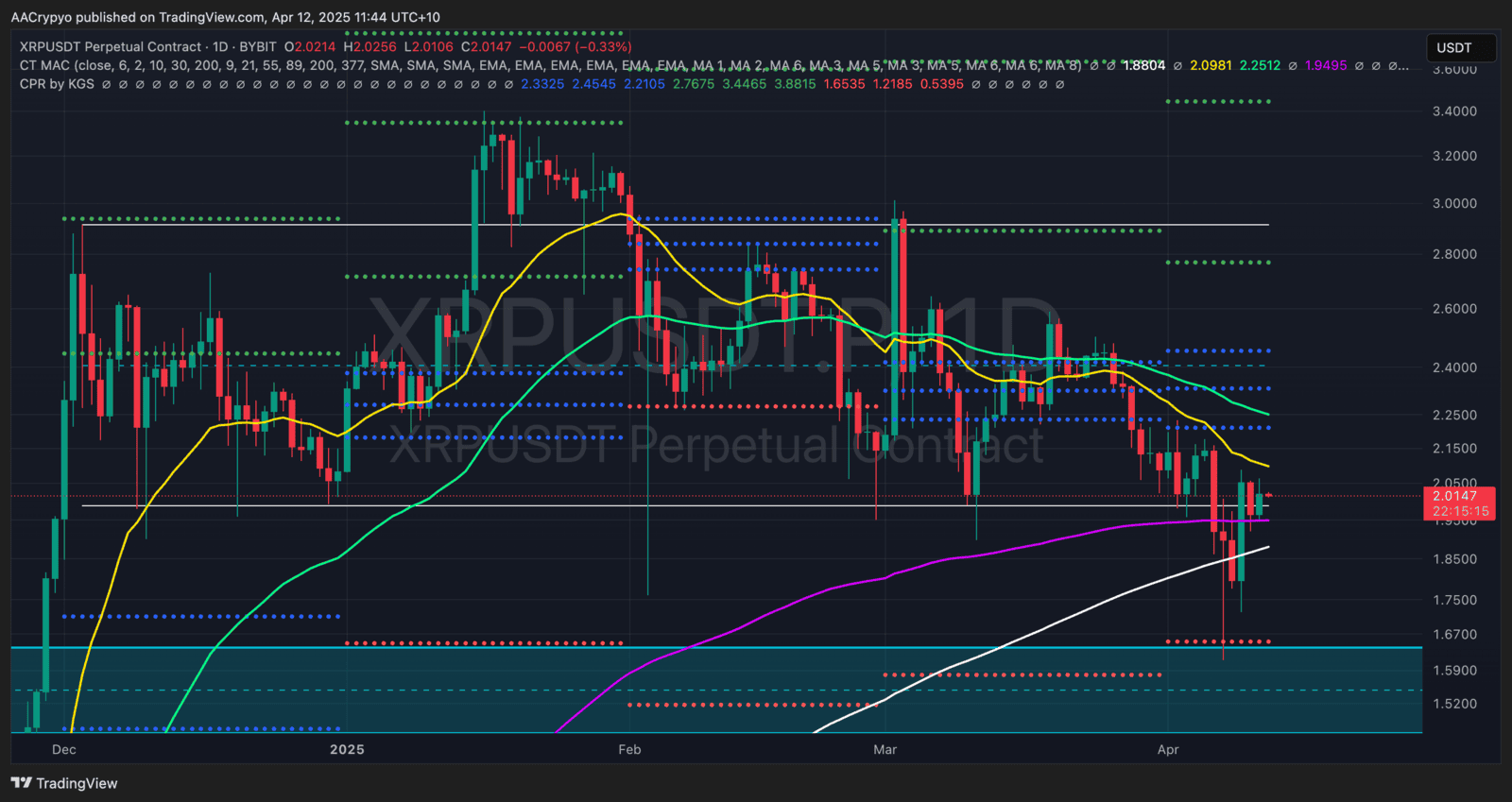Click the close price value C2.0147

point(487,46)
